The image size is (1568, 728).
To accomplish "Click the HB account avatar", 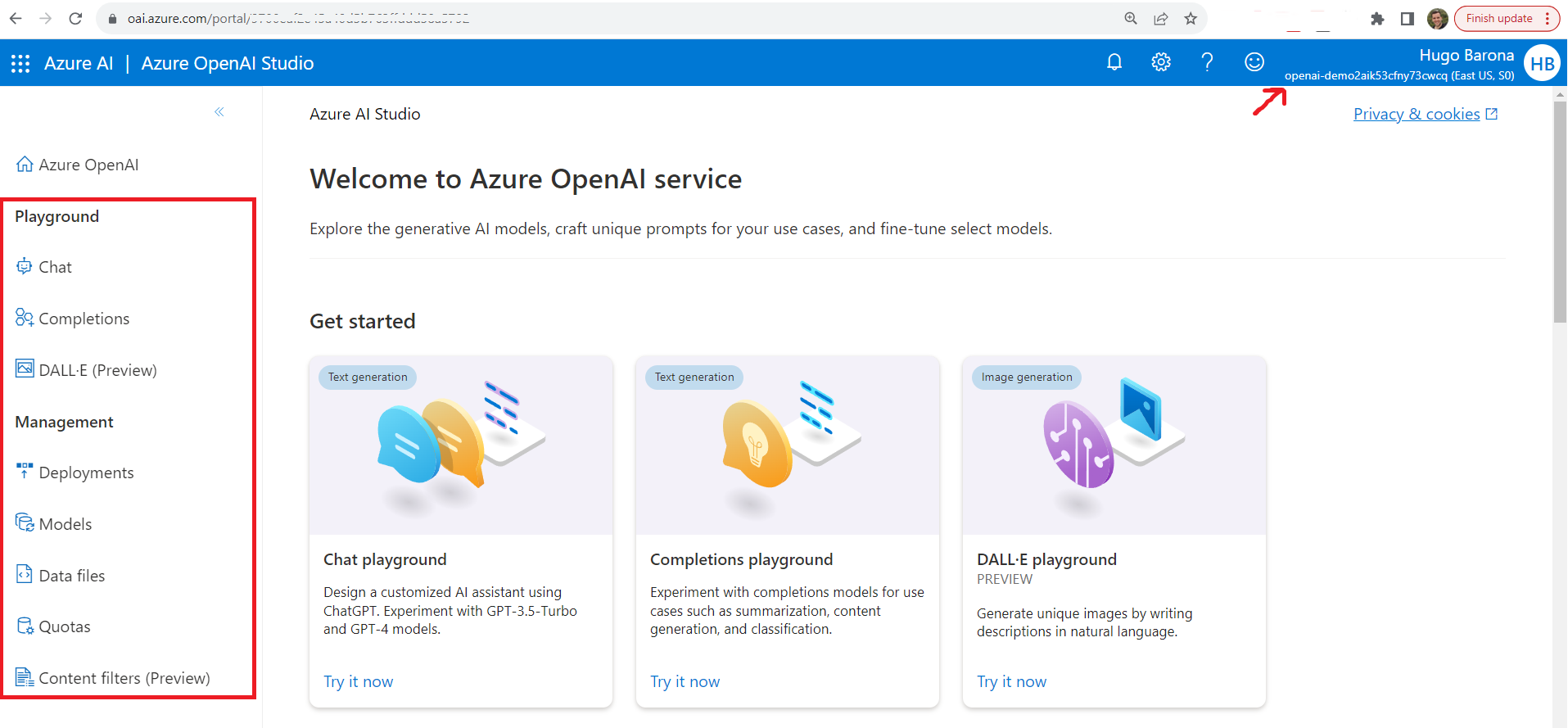I will (1542, 64).
